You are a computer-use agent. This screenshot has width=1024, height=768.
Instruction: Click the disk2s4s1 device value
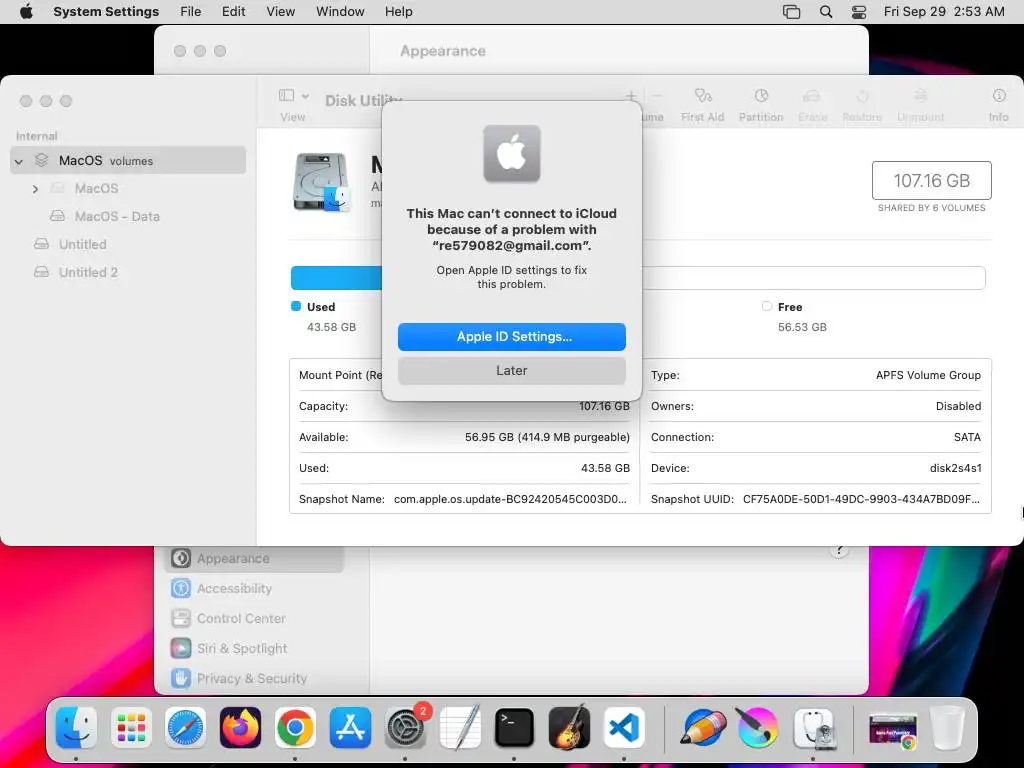coord(955,468)
